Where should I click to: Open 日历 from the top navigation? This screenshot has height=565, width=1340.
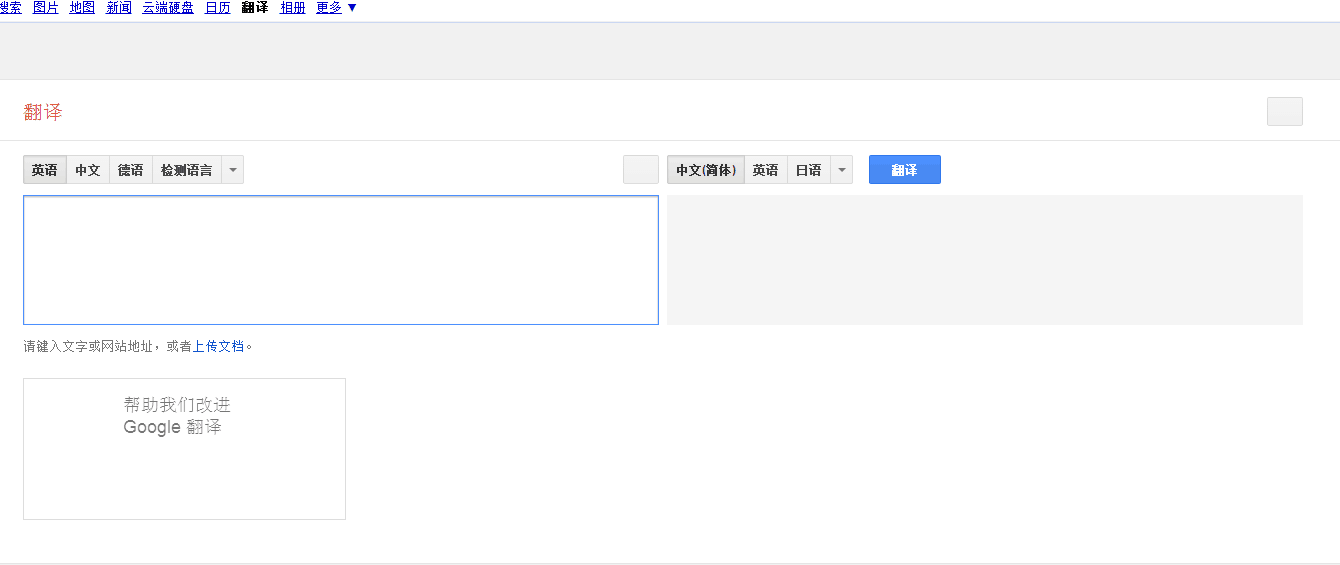218,8
